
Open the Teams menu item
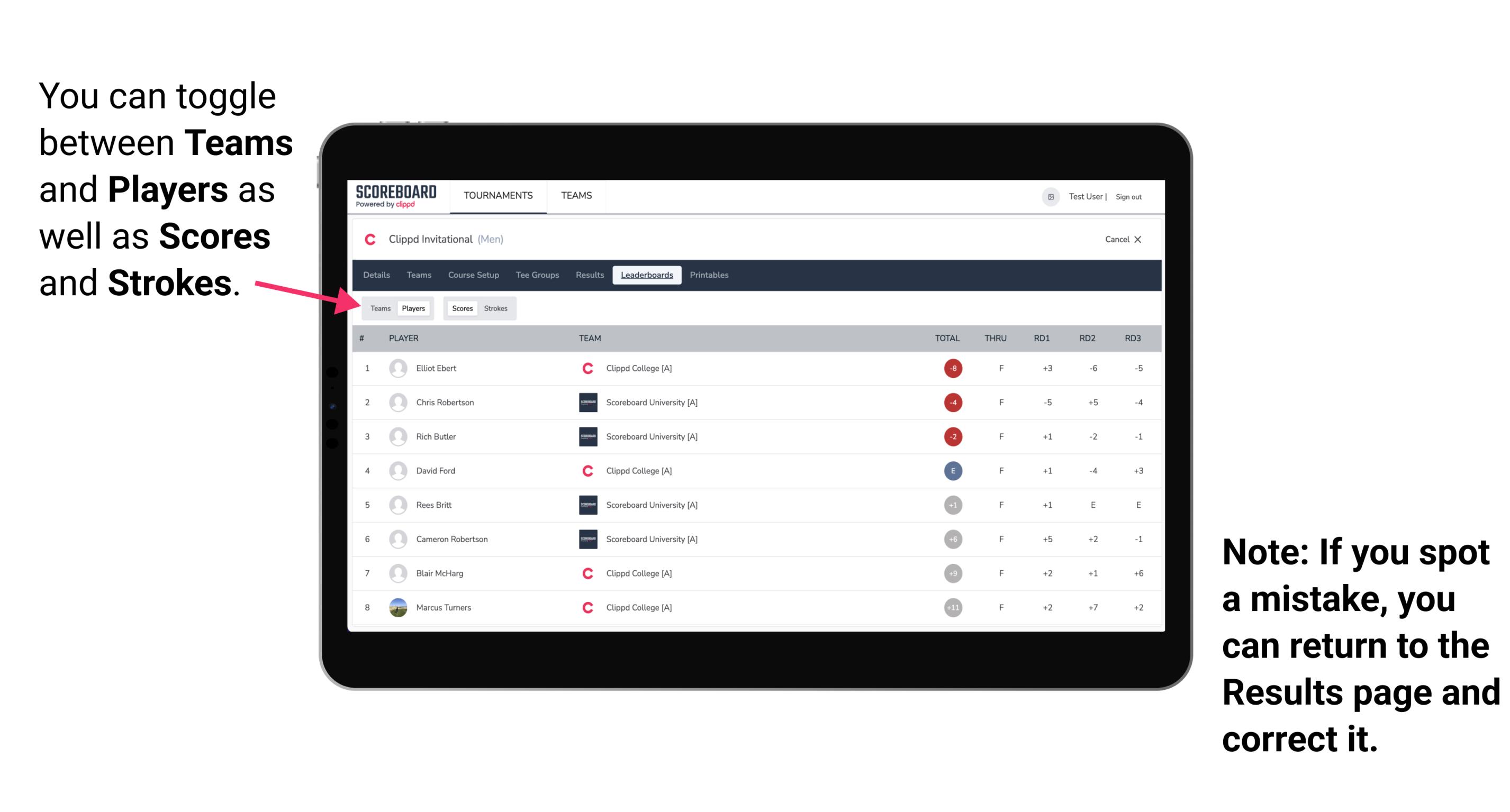pos(577,197)
